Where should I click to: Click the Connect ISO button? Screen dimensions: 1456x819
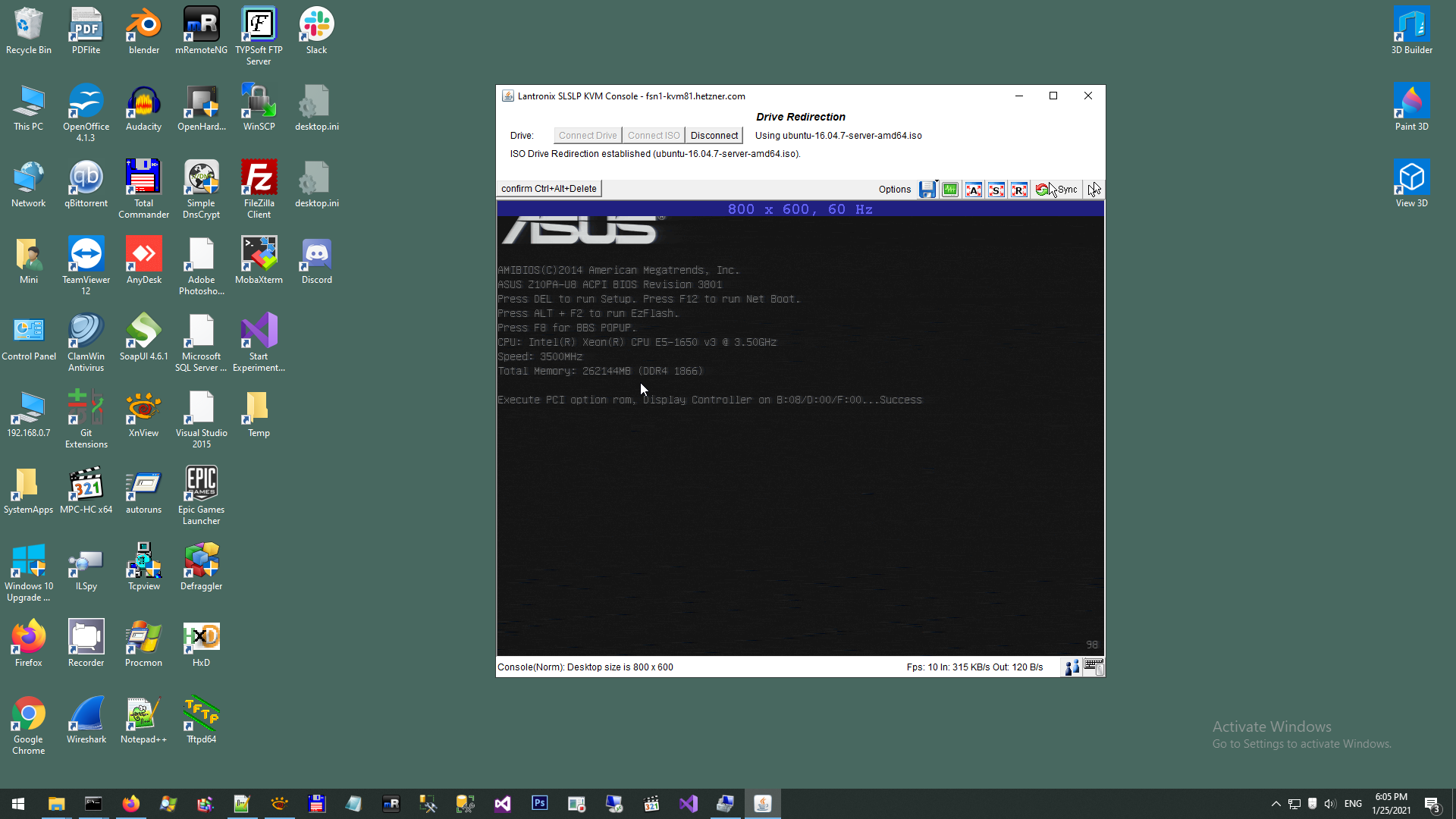point(653,136)
